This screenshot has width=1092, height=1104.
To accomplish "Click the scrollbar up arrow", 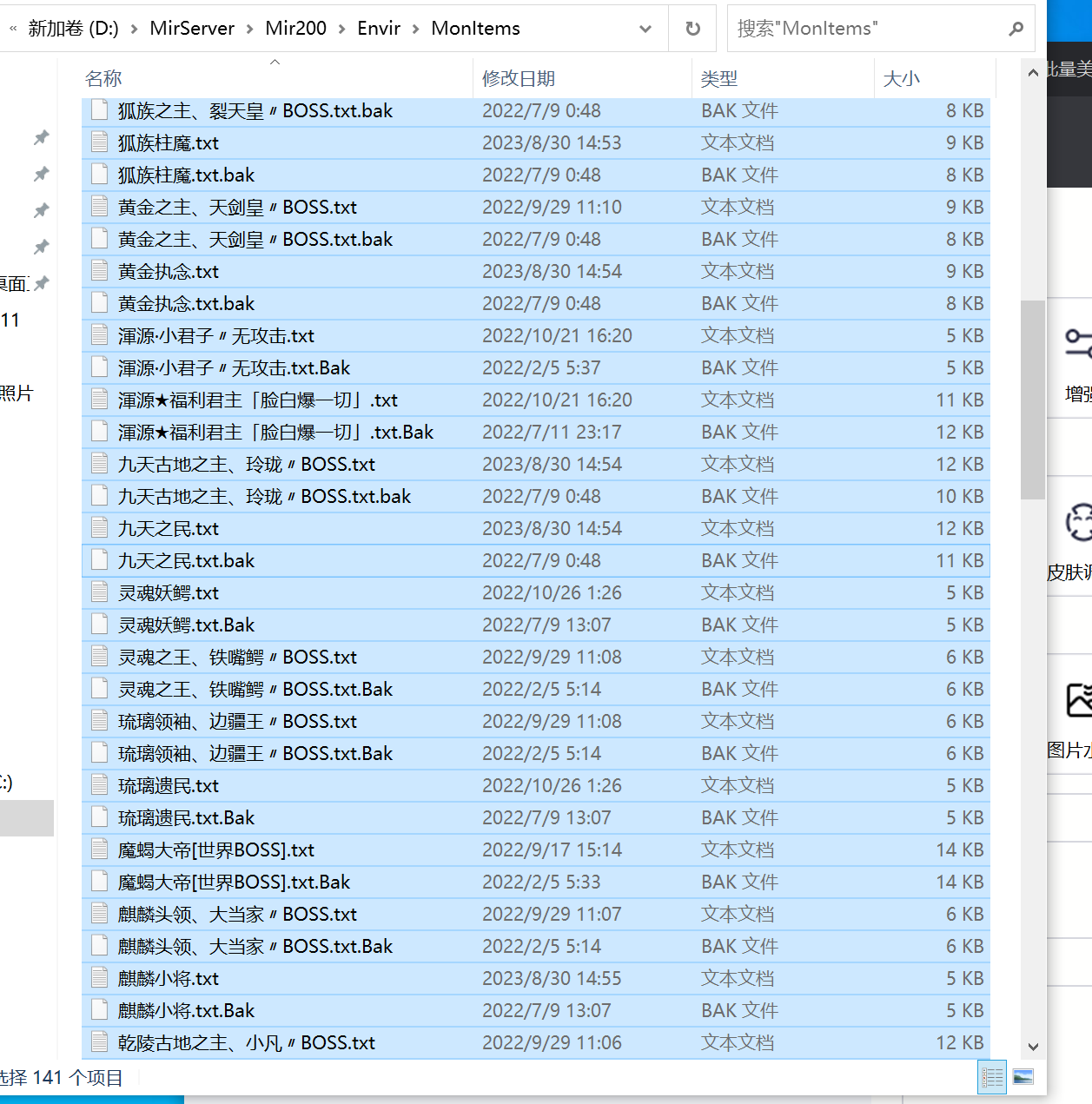I will [1033, 73].
